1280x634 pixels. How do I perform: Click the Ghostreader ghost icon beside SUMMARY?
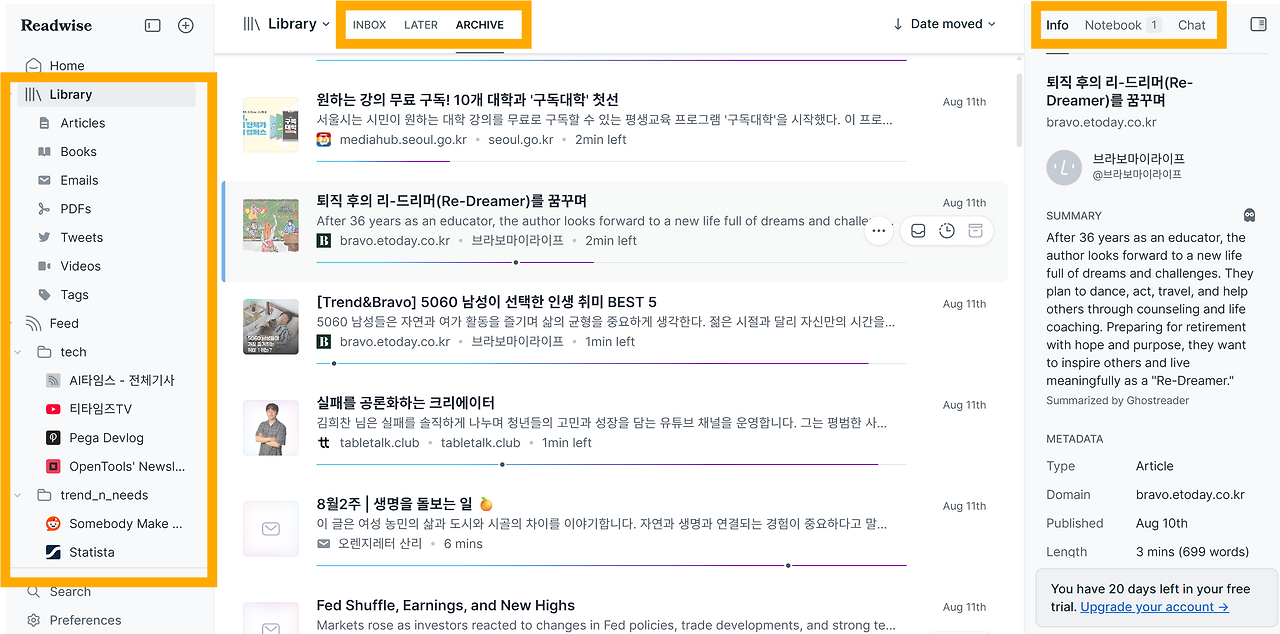point(1249,215)
